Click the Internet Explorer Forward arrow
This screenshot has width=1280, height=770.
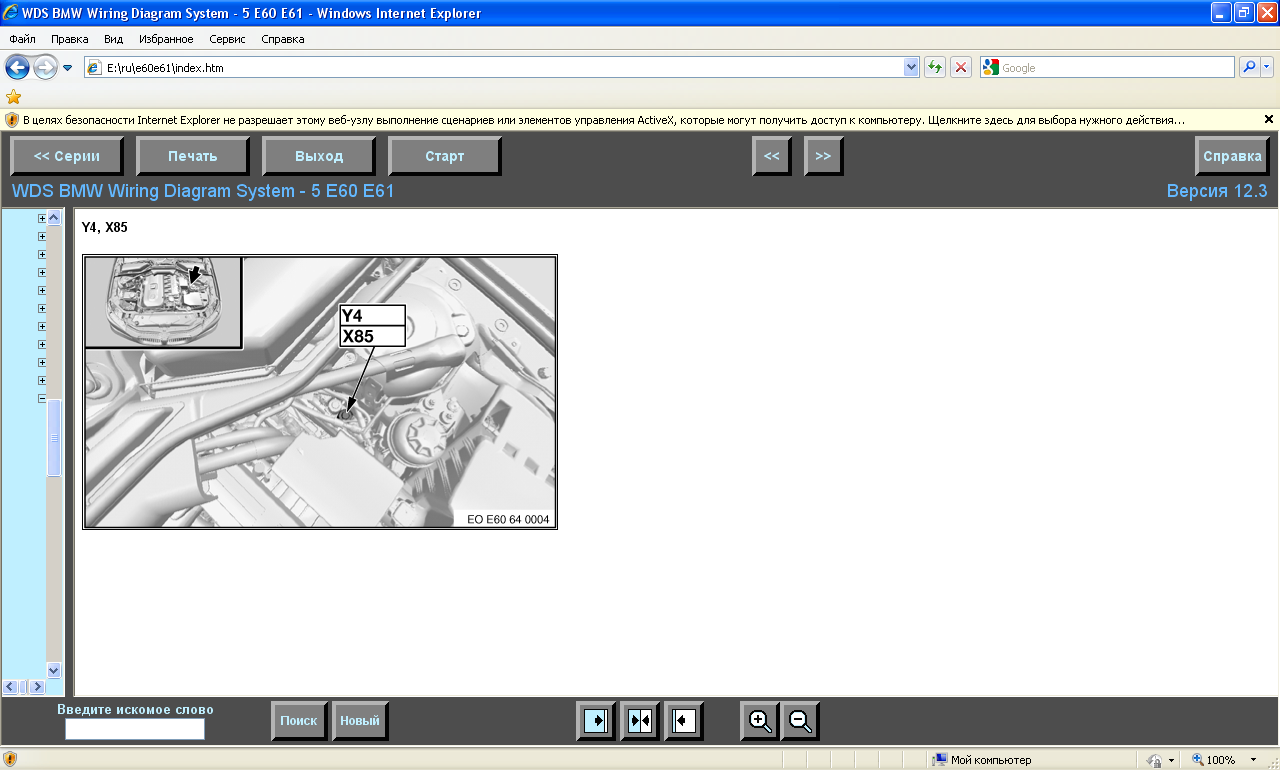click(45, 67)
